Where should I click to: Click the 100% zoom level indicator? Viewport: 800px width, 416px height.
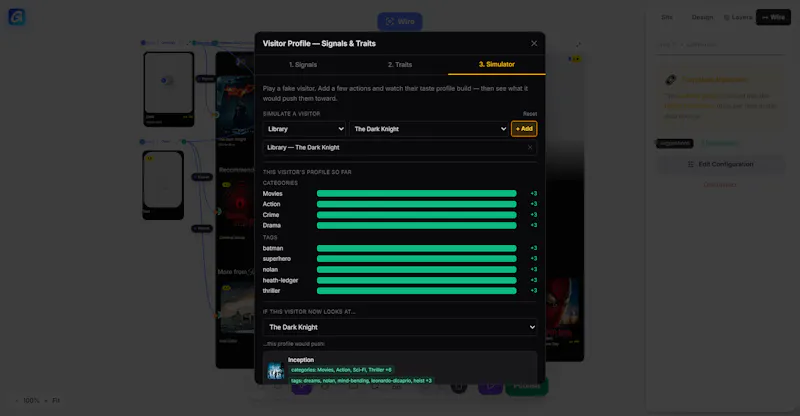coord(31,401)
